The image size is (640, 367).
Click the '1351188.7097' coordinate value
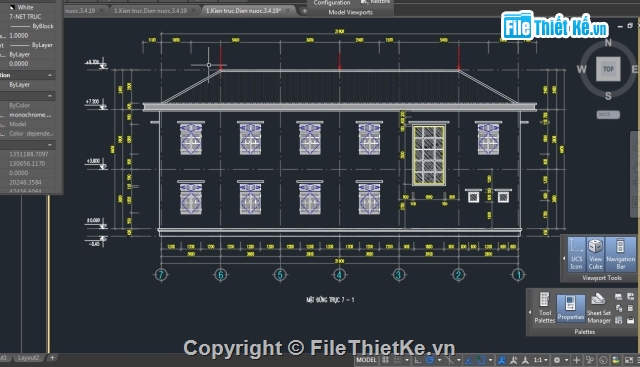[29, 154]
